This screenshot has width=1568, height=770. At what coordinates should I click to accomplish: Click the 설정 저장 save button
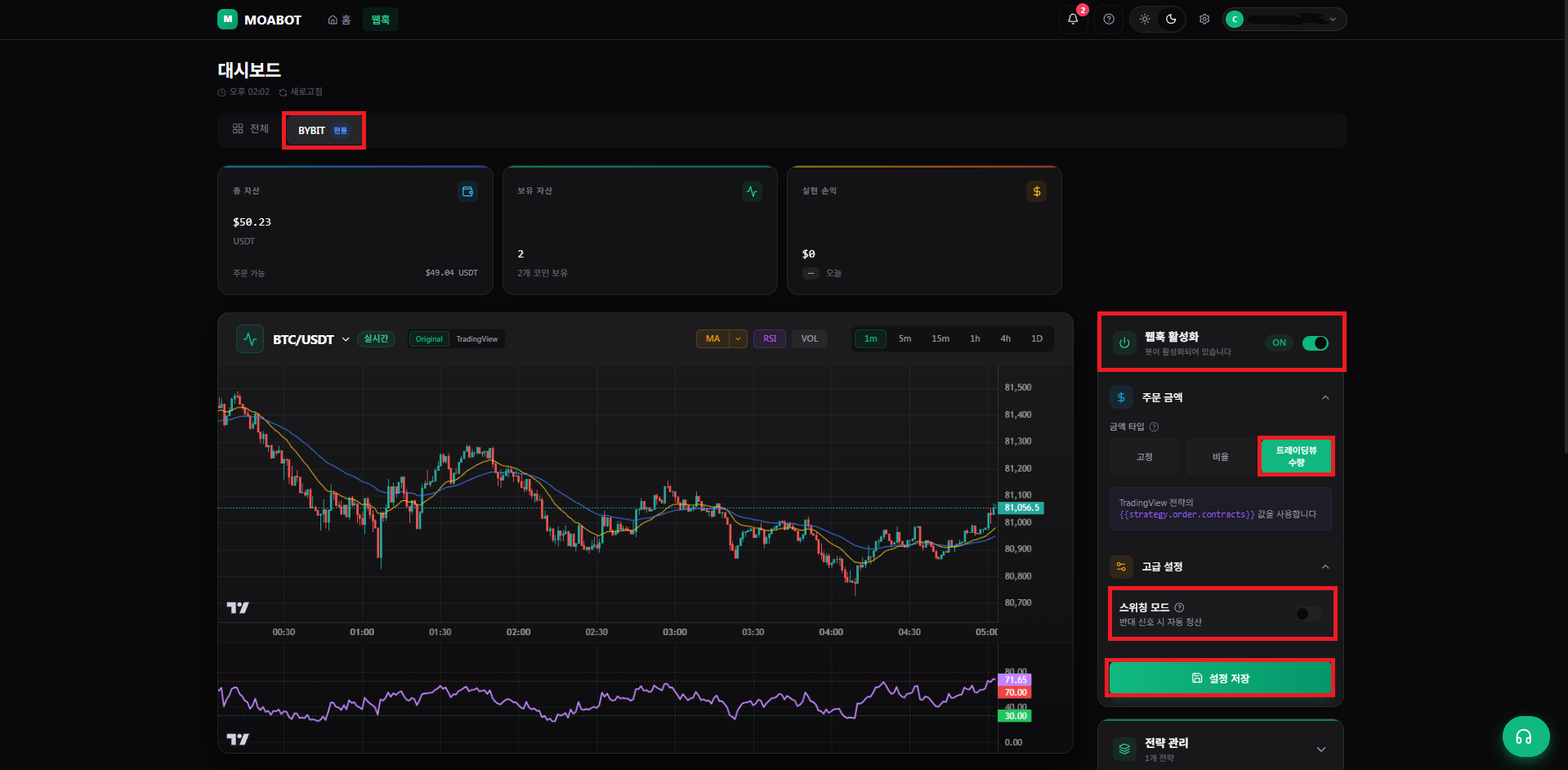tap(1220, 678)
